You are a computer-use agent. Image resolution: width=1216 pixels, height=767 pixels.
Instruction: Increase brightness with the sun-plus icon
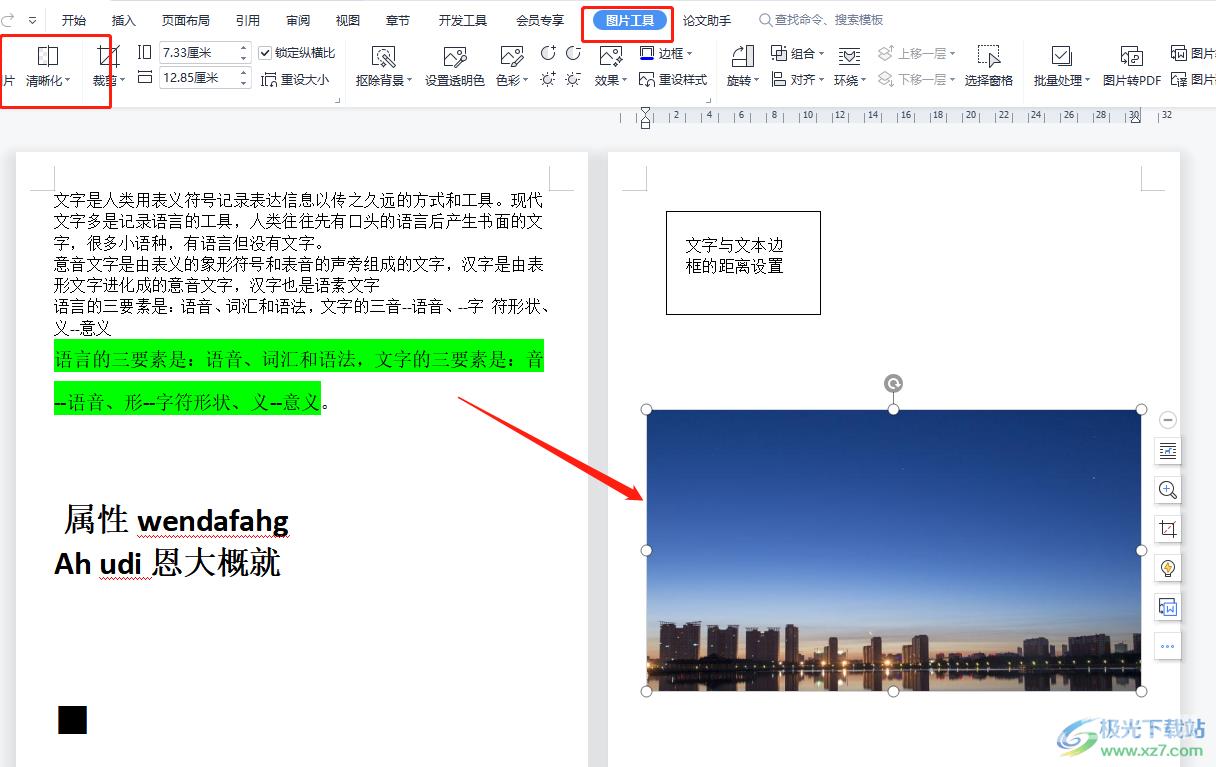pos(548,79)
